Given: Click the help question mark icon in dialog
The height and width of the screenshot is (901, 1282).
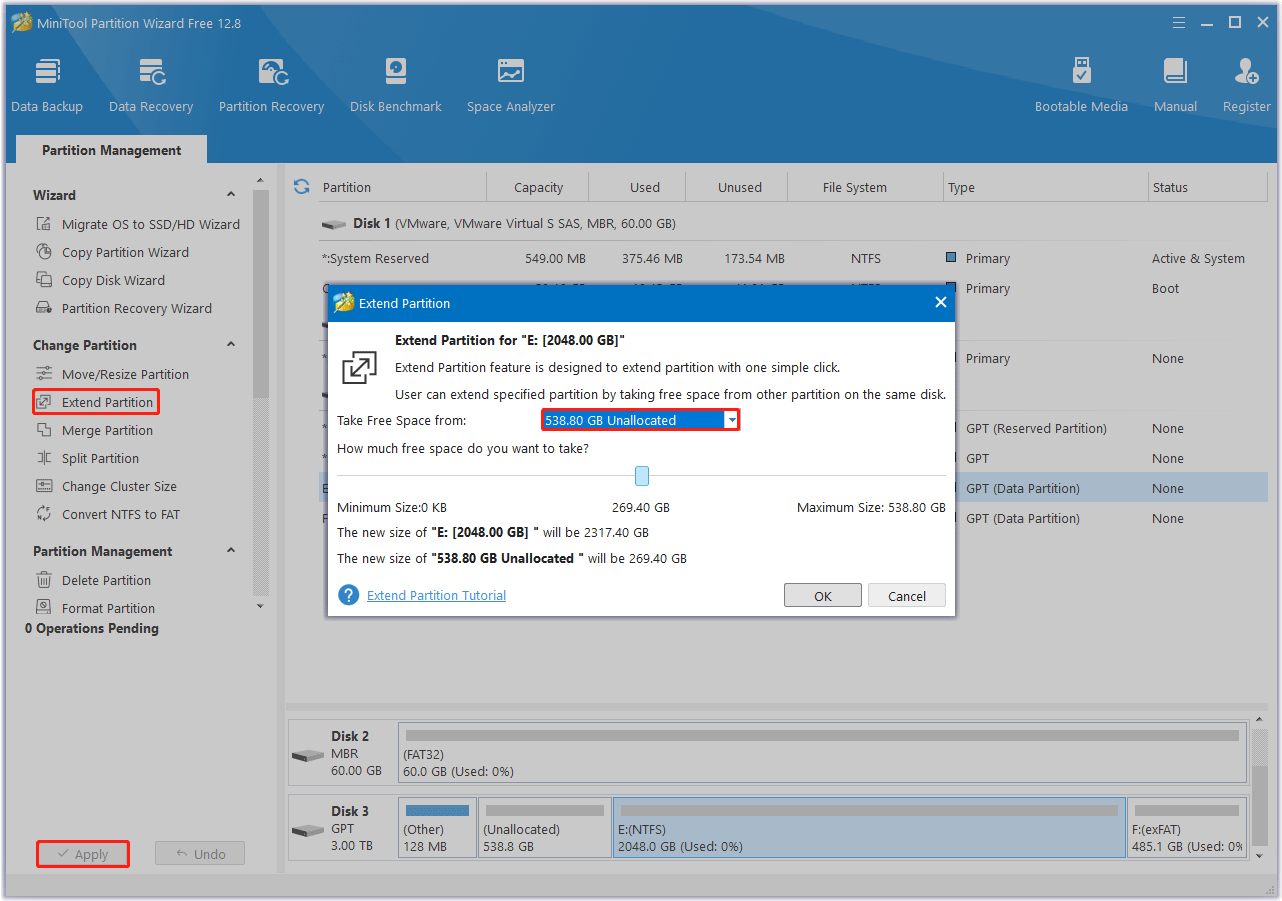Looking at the screenshot, I should [x=348, y=595].
